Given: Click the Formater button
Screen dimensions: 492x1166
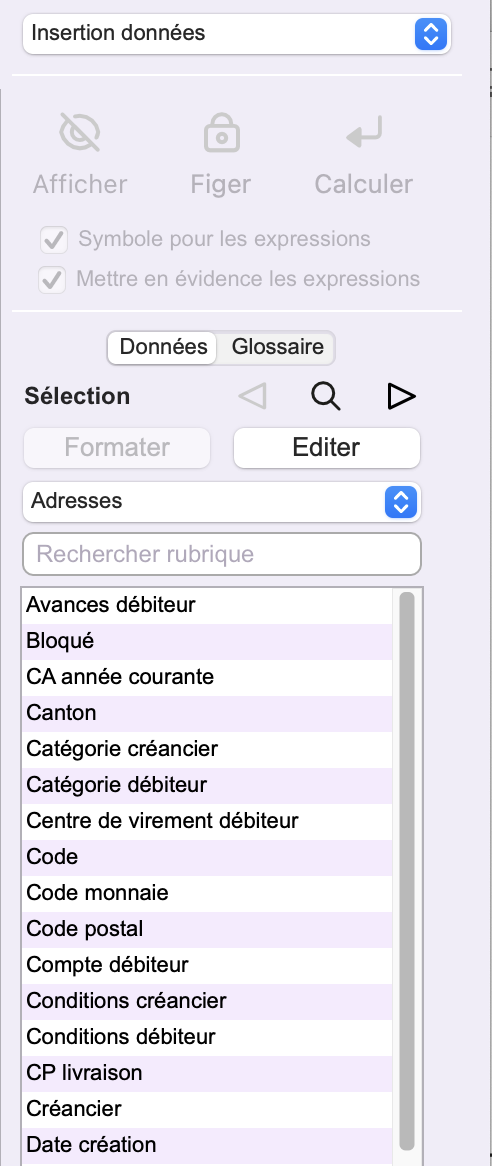Looking at the screenshot, I should click(117, 448).
